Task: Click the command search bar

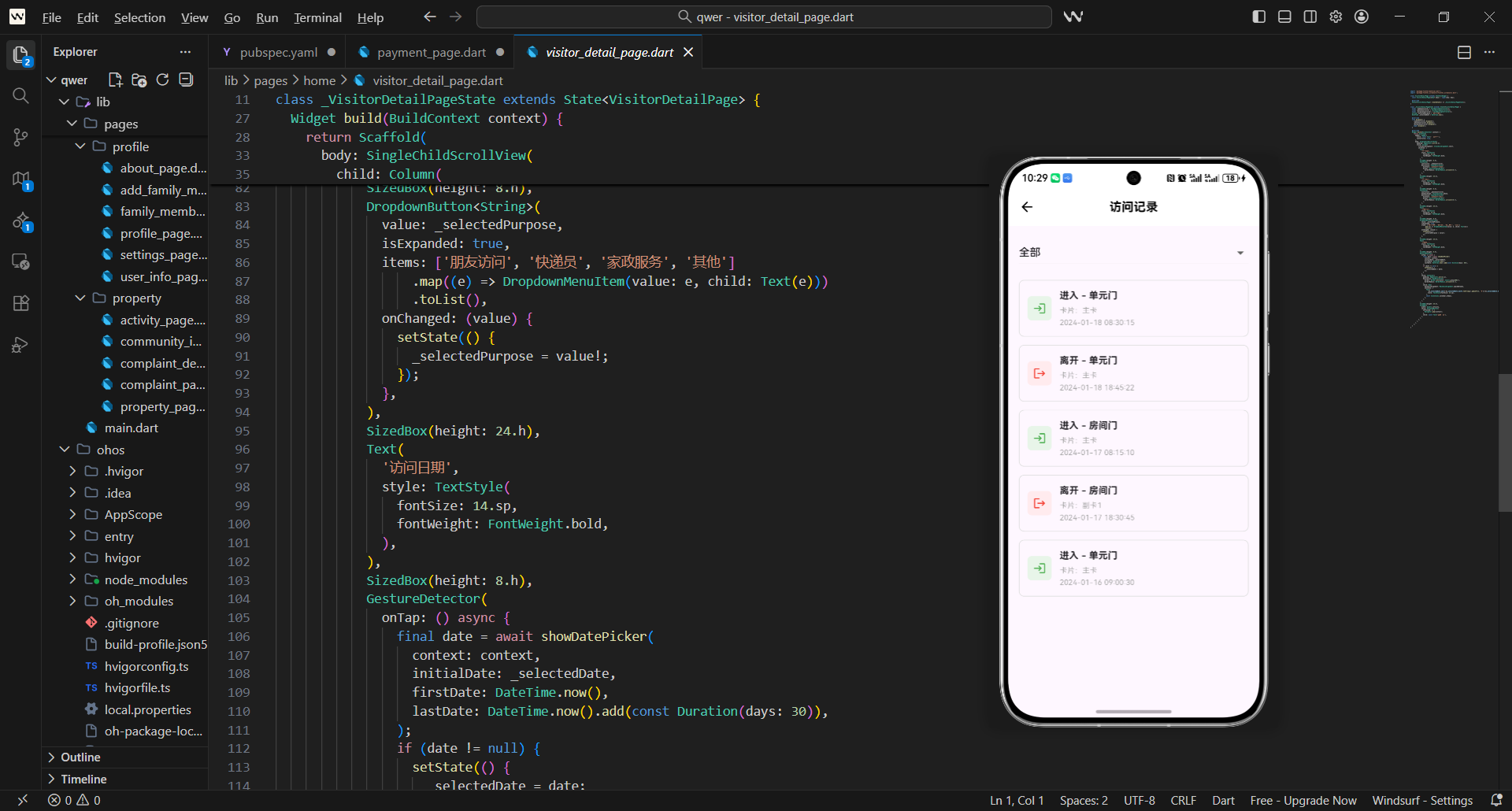Action: 764,17
